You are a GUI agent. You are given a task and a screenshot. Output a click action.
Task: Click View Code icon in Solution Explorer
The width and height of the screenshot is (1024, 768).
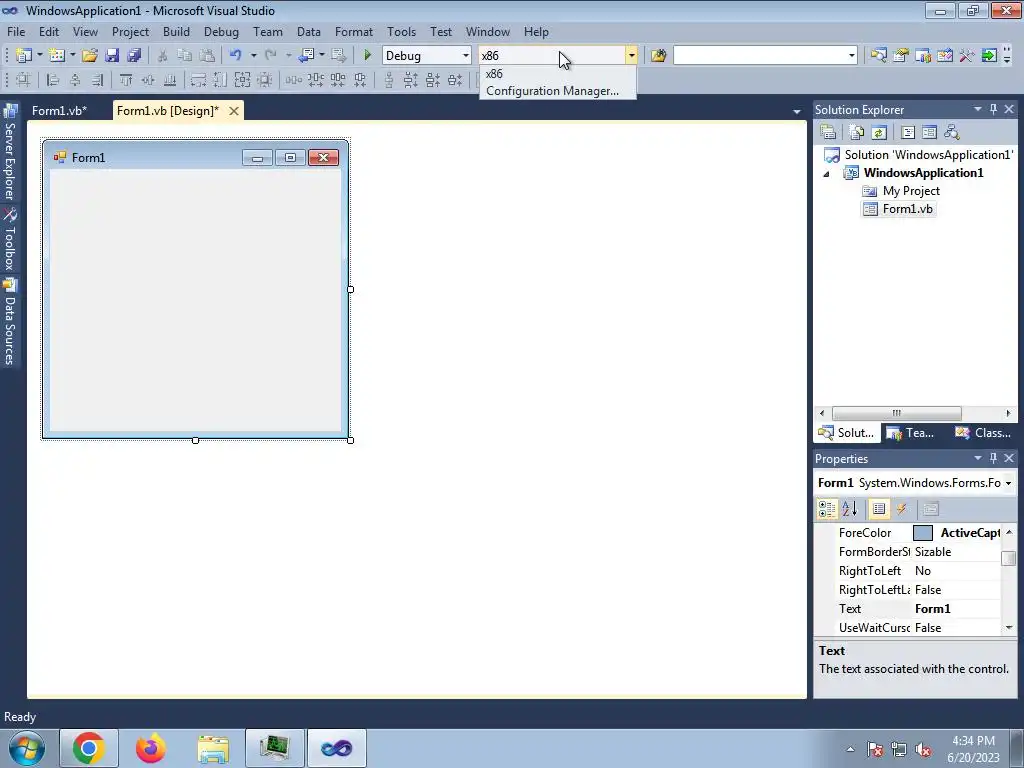(x=908, y=133)
